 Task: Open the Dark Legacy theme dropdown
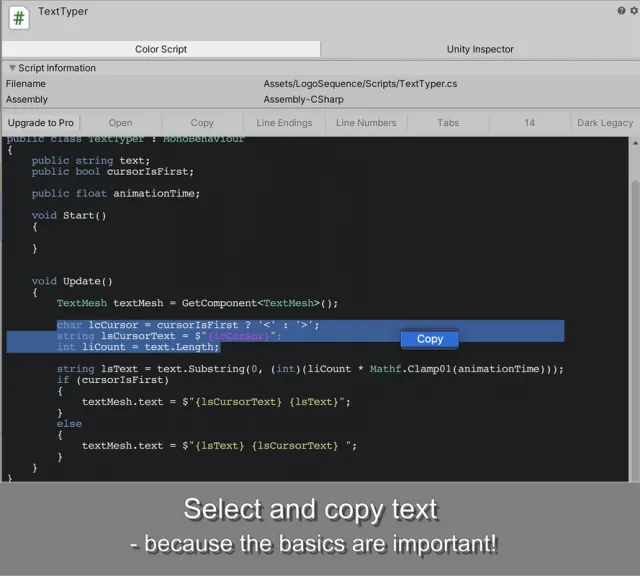click(605, 123)
